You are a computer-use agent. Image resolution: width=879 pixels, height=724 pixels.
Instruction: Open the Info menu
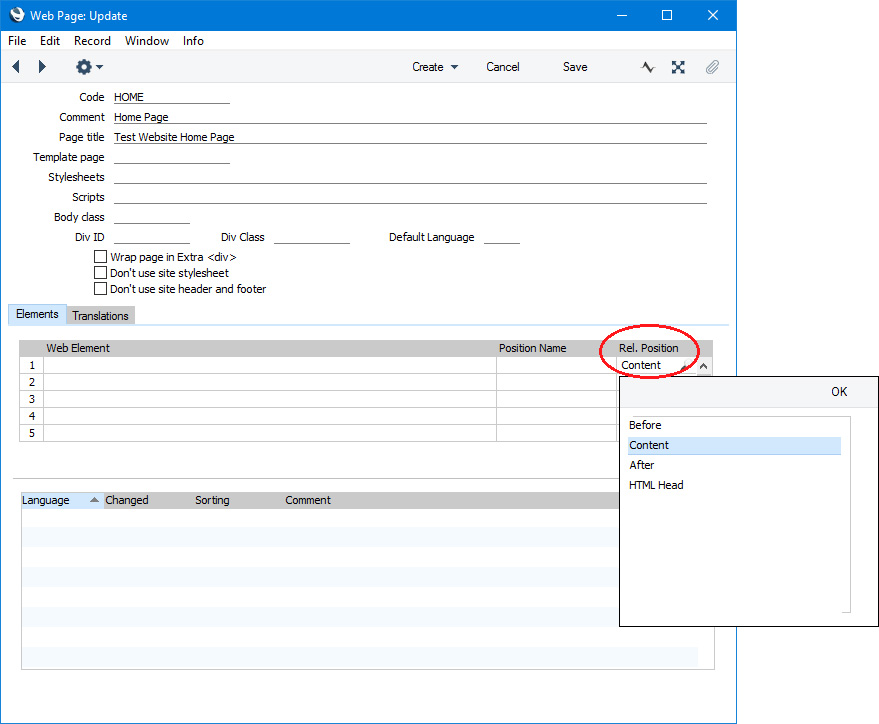pyautogui.click(x=193, y=41)
